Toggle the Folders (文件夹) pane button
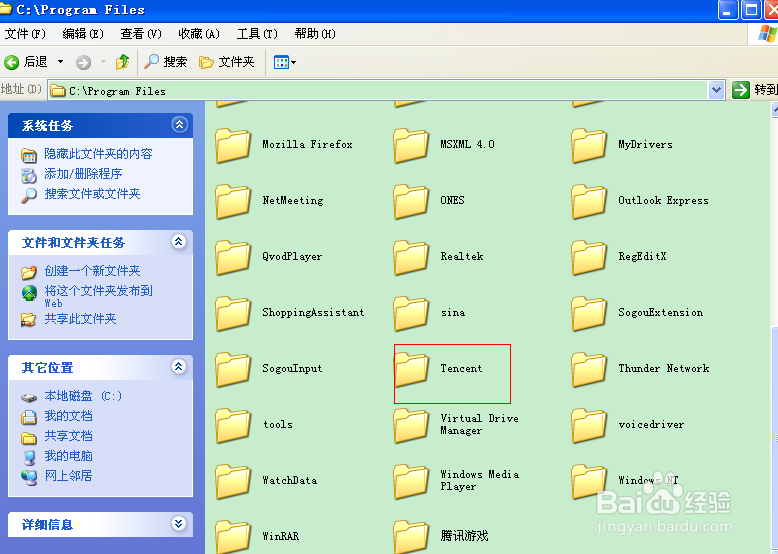The width and height of the screenshot is (778, 554). click(x=227, y=62)
